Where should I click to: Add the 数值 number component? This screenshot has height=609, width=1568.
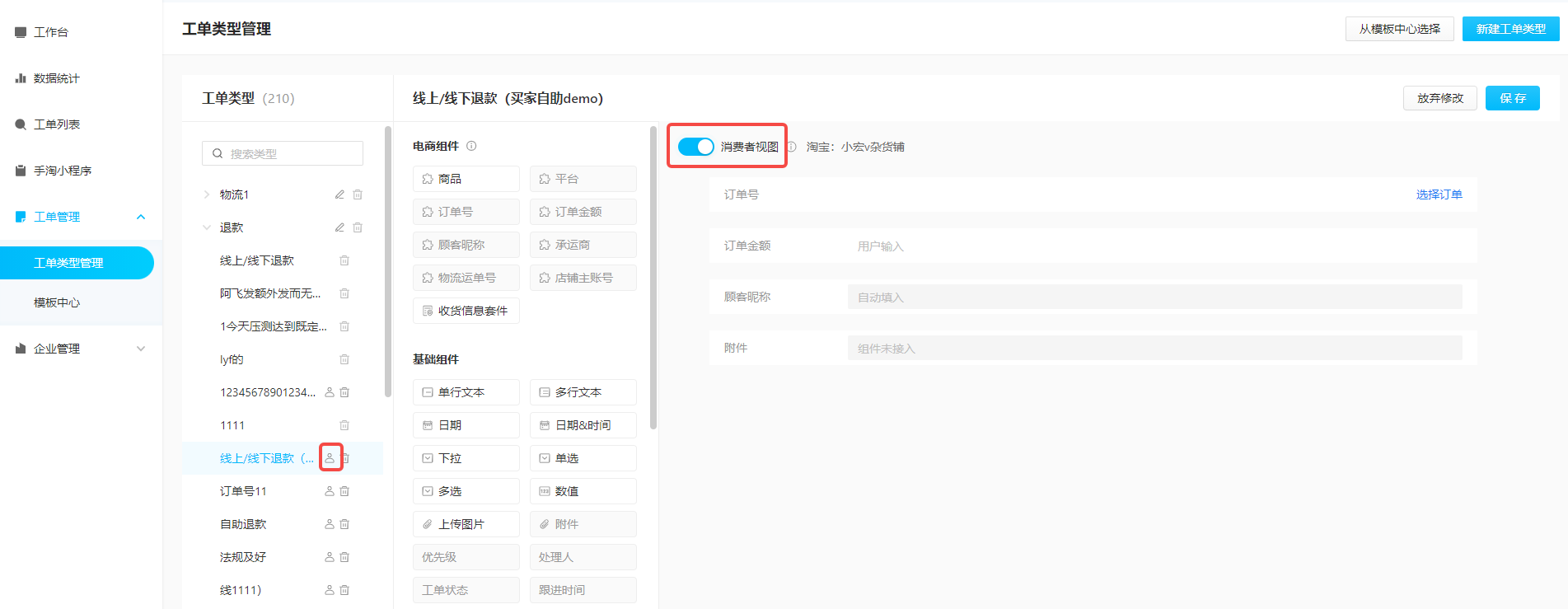(x=583, y=491)
